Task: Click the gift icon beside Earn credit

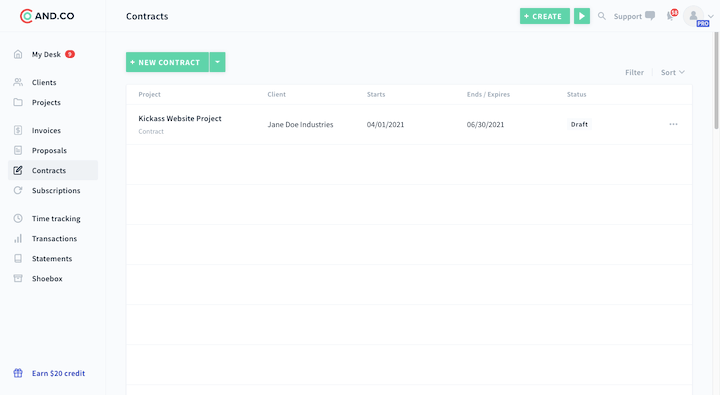Action: (x=18, y=373)
